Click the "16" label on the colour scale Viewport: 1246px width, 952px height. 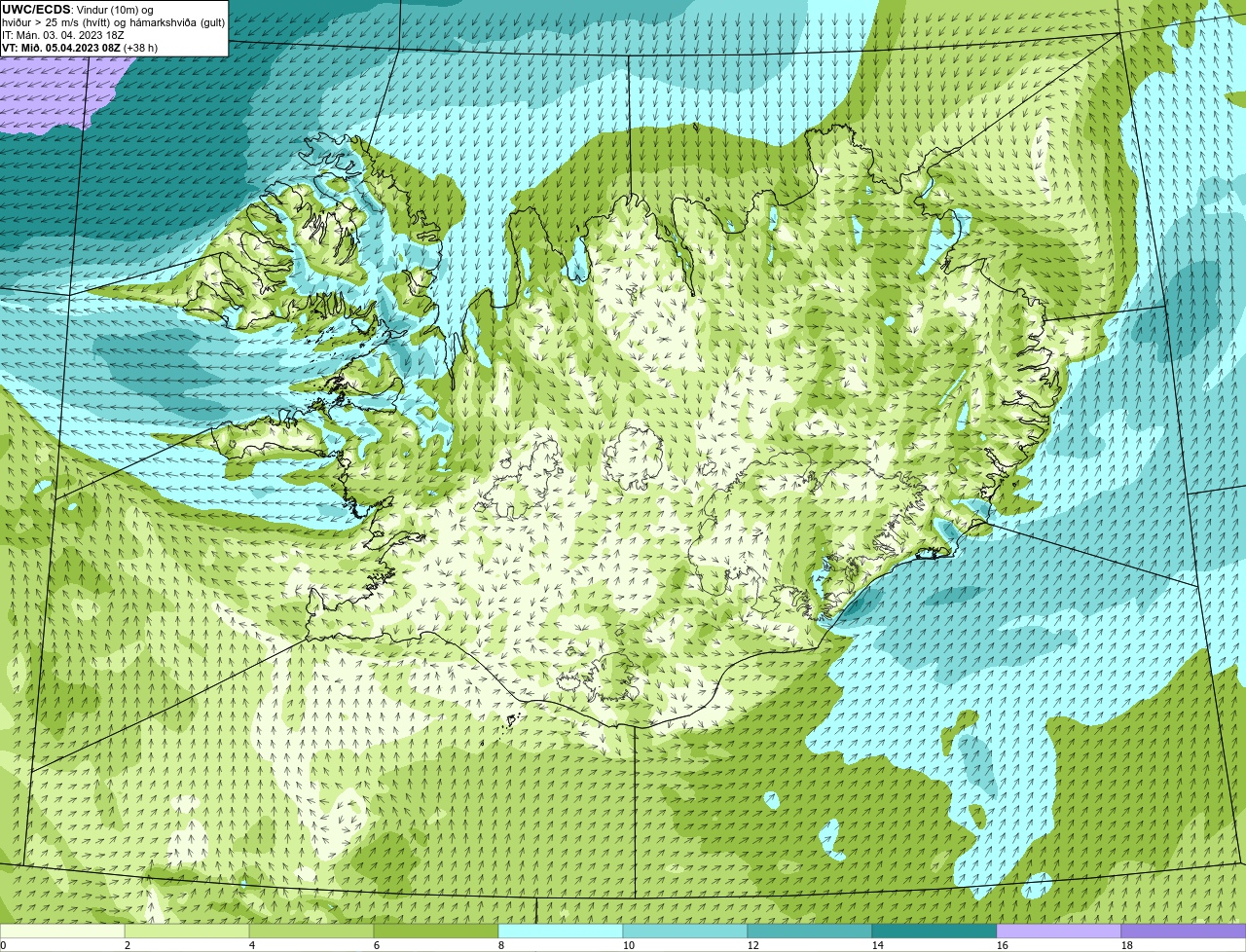point(1003,945)
